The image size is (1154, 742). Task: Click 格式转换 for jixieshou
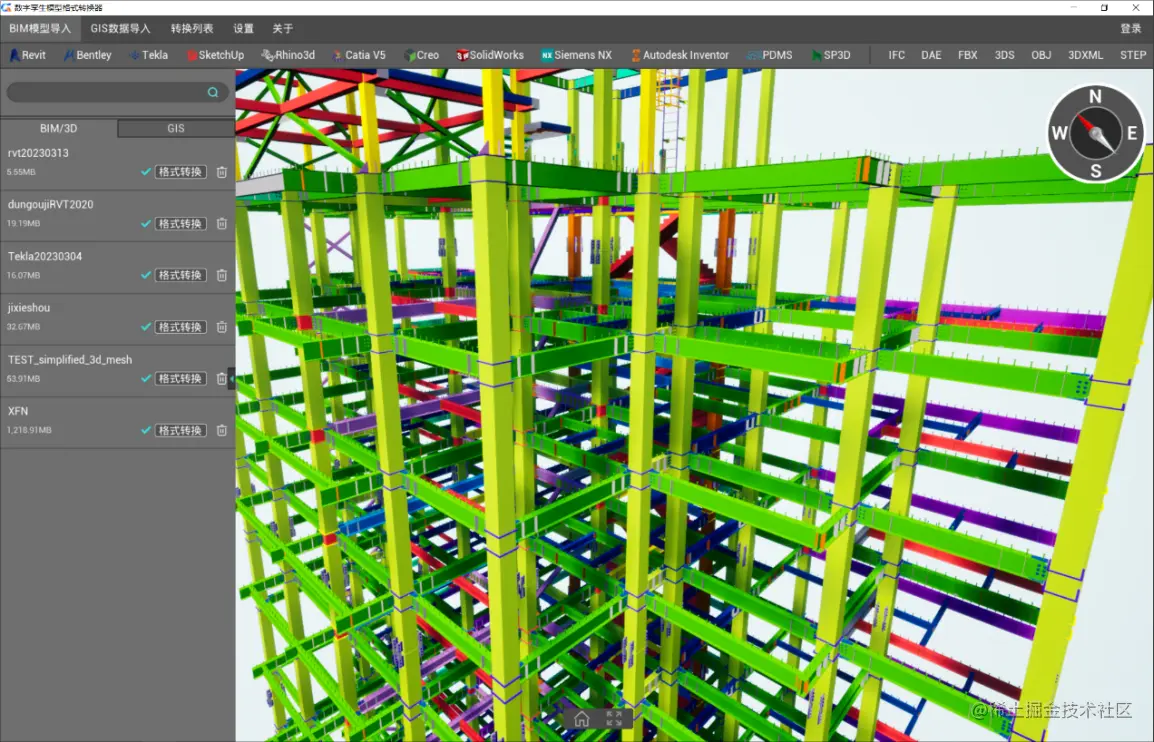pyautogui.click(x=180, y=326)
